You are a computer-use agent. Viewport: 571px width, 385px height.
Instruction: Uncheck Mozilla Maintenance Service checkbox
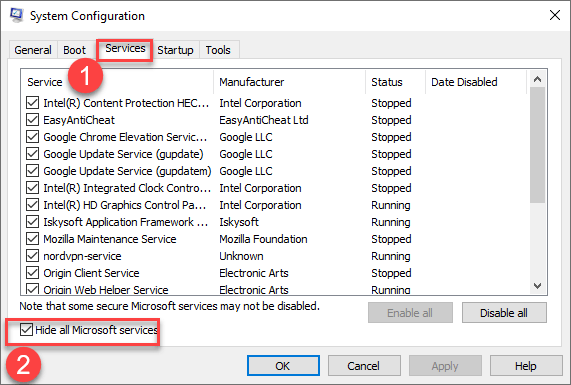32,239
